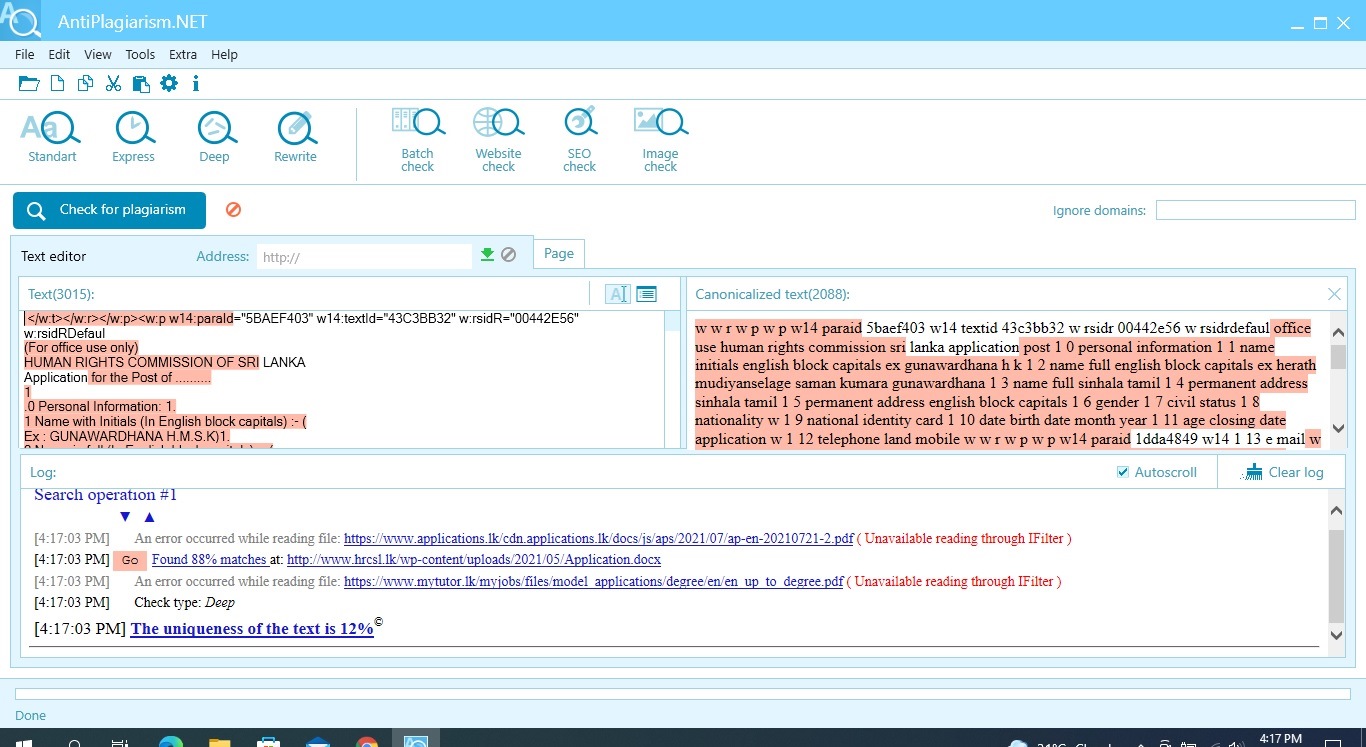1366x747 pixels.
Task: Click the Copy icon in toolbar
Action: pyautogui.click(x=86, y=84)
